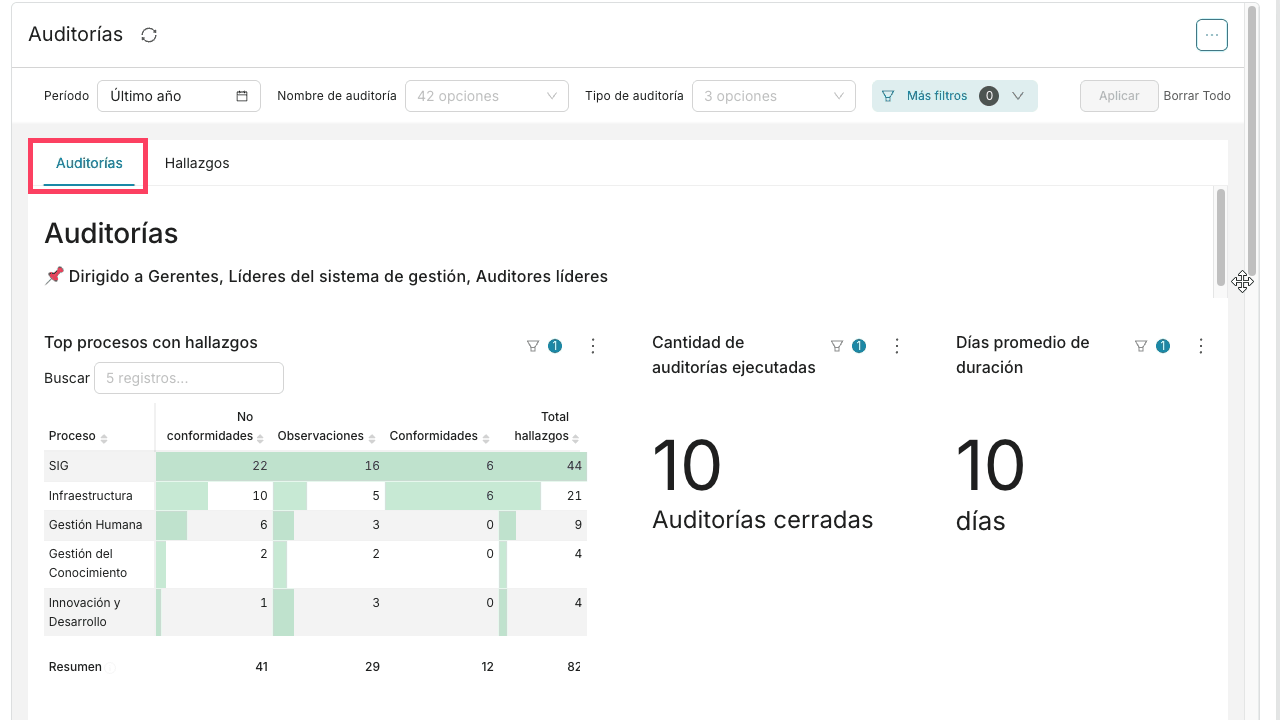1280x720 pixels.
Task: Select Gestión del Conocimiento row
Action: 315,564
